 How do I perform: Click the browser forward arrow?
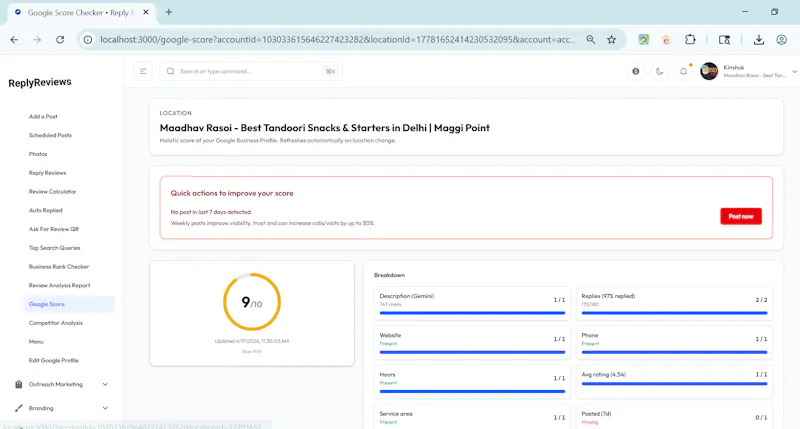click(37, 39)
